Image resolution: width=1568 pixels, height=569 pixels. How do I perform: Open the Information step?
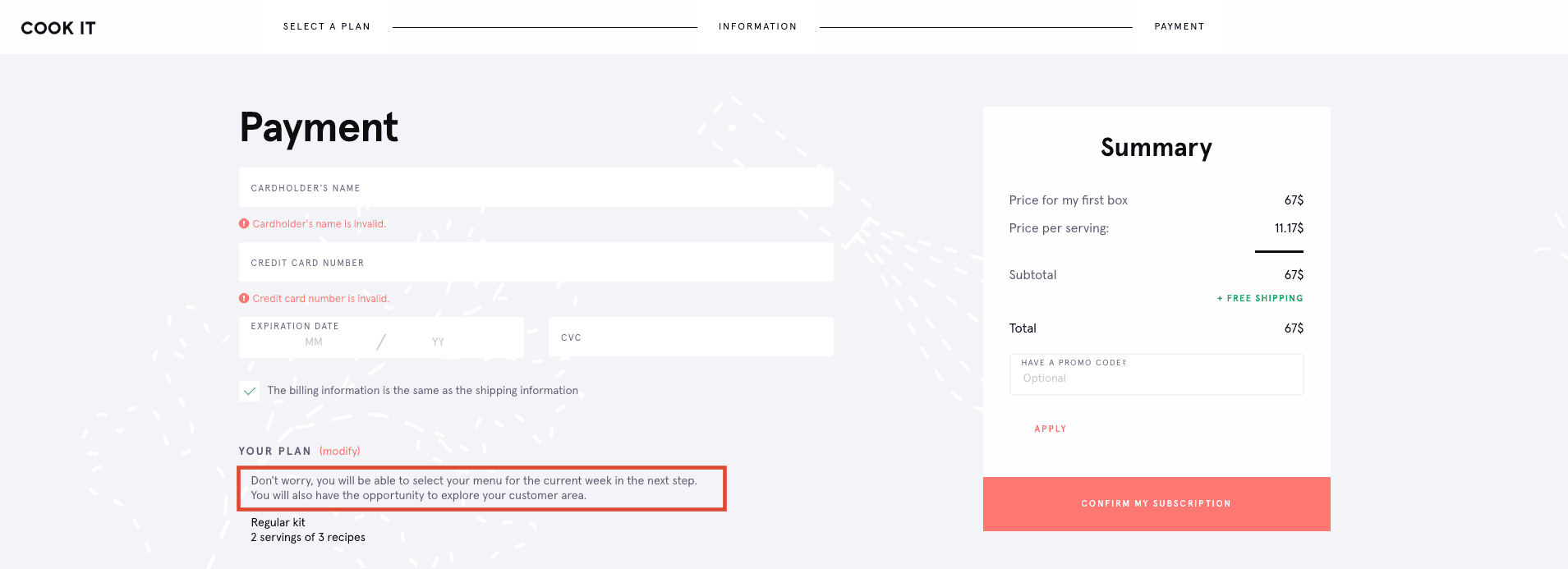[x=757, y=26]
